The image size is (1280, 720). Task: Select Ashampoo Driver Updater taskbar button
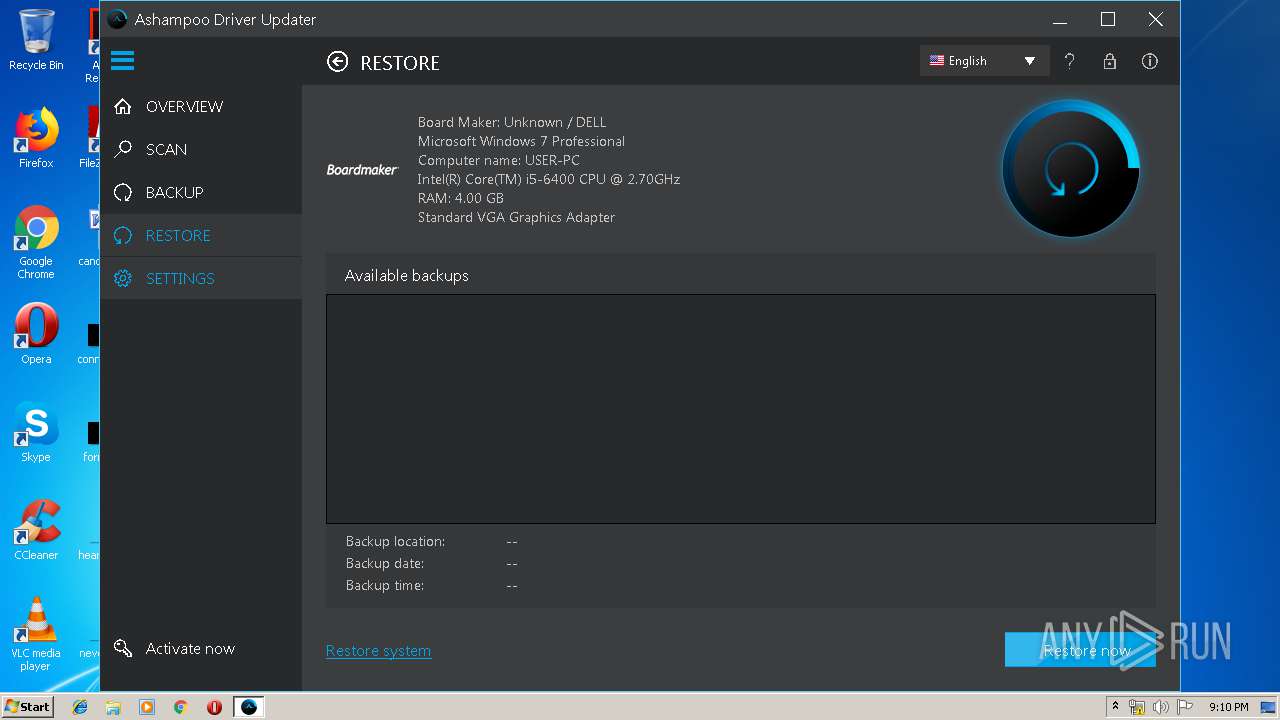[249, 707]
